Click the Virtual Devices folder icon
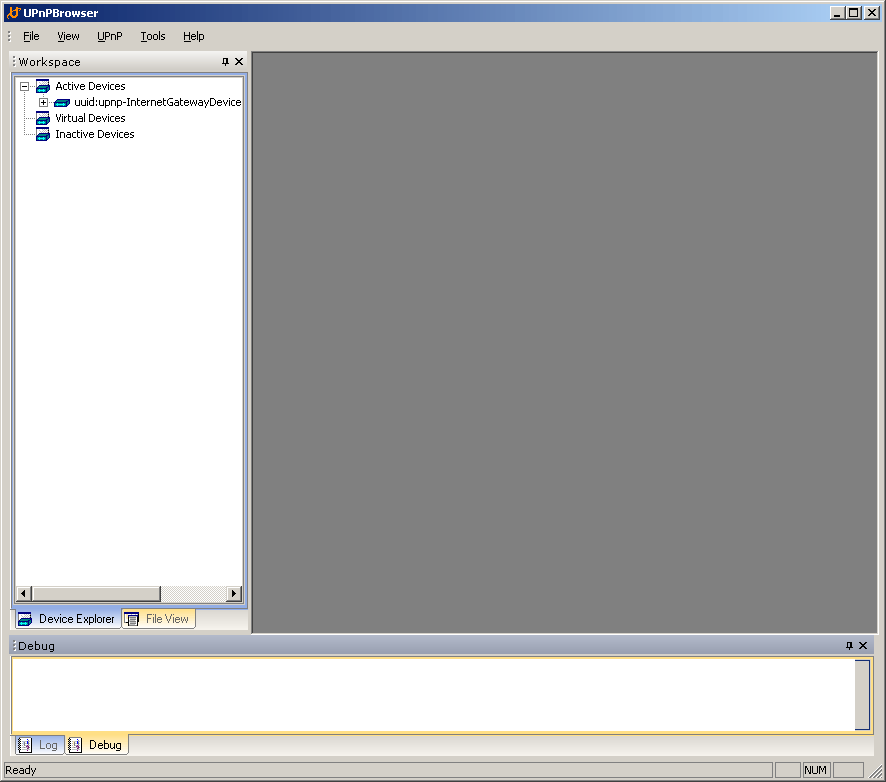Screen dimensions: 886x782 coord(43,118)
